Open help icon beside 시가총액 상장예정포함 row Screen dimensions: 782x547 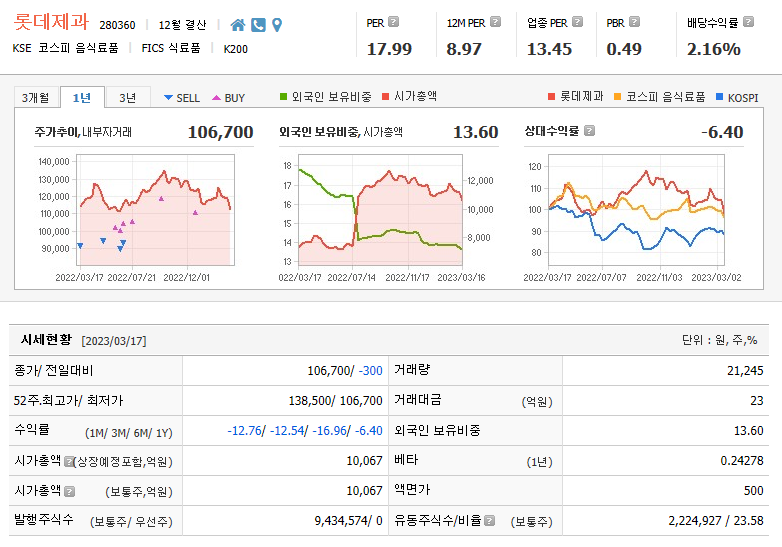click(69, 461)
